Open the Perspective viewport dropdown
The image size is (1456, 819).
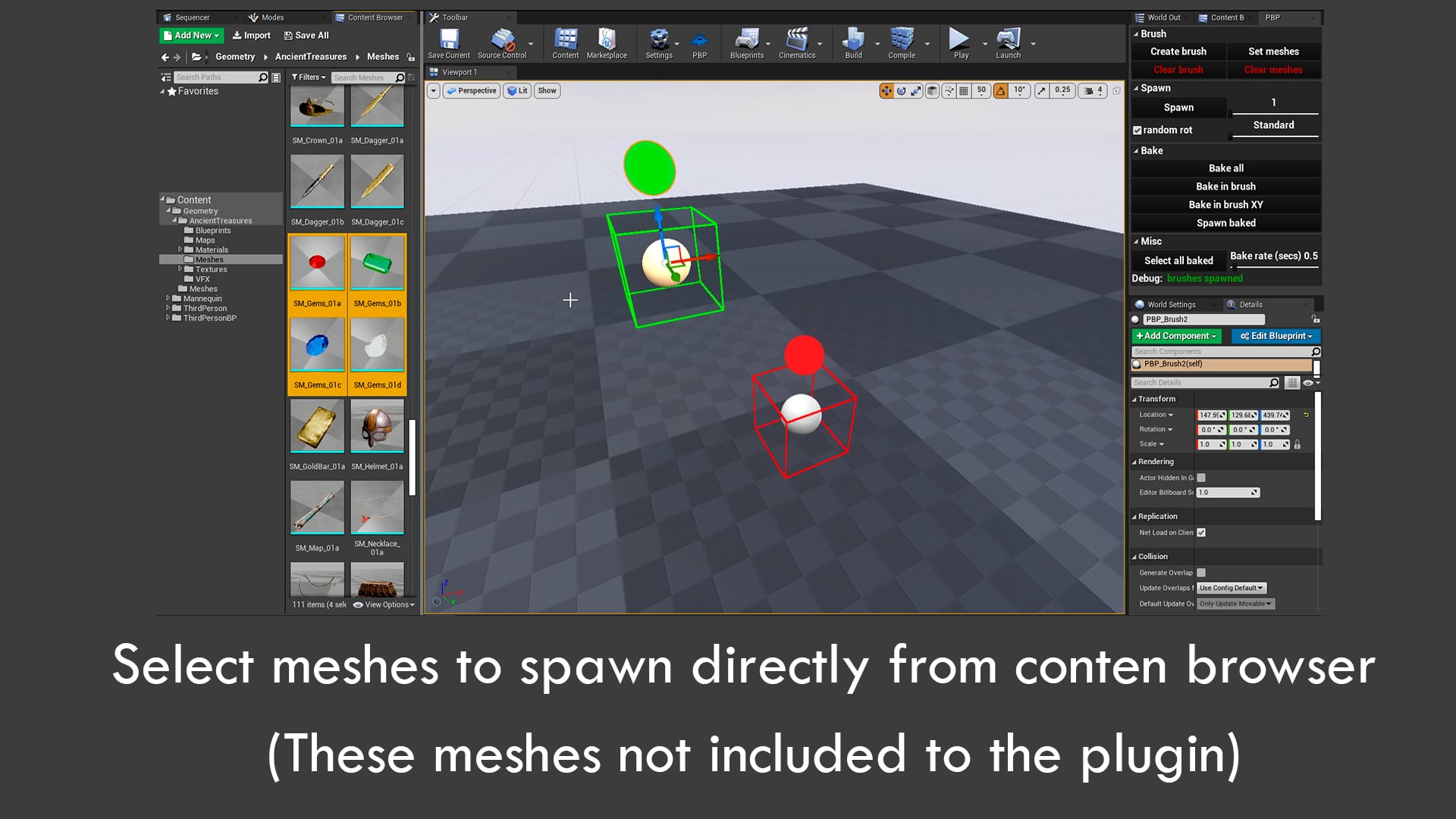(x=471, y=90)
